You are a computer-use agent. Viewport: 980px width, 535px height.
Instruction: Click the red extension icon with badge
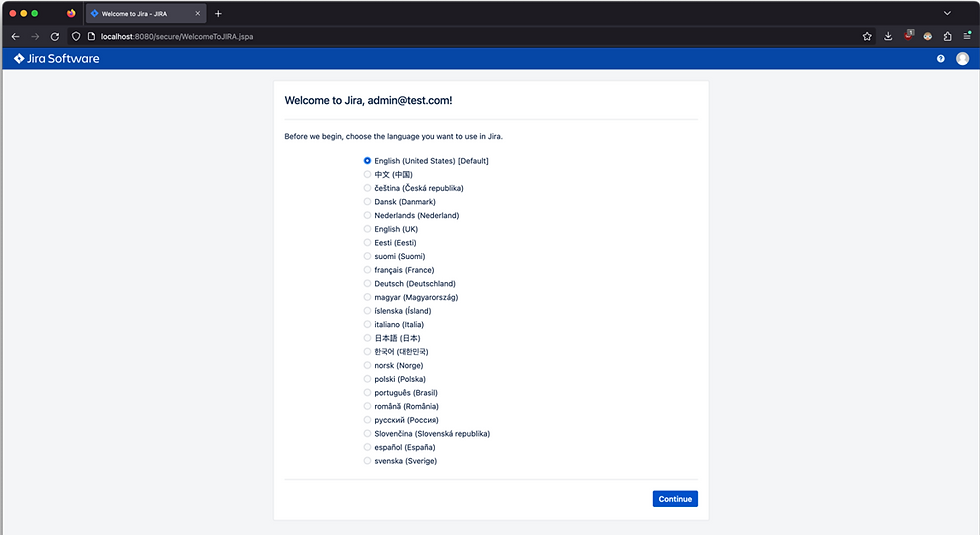[x=909, y=36]
